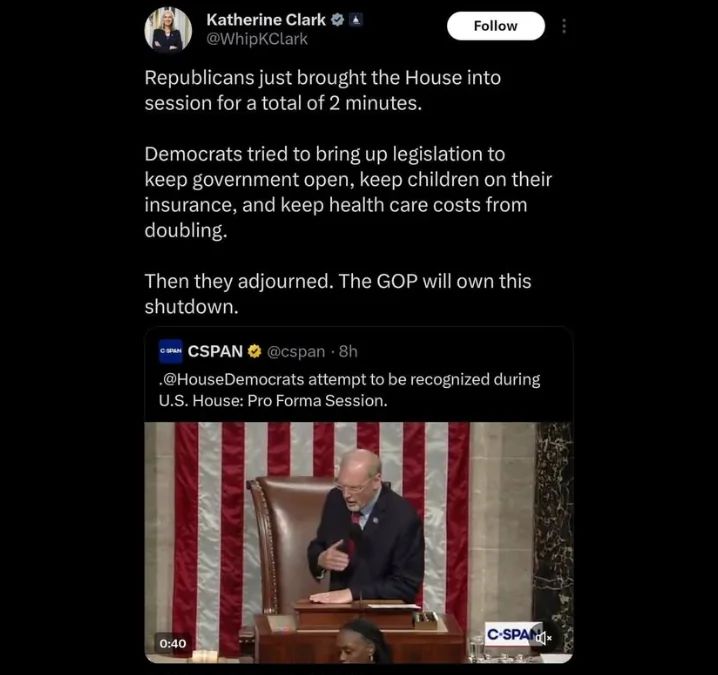Open Katherine Clark's profile photo
This screenshot has height=675, width=718.
tap(168, 30)
